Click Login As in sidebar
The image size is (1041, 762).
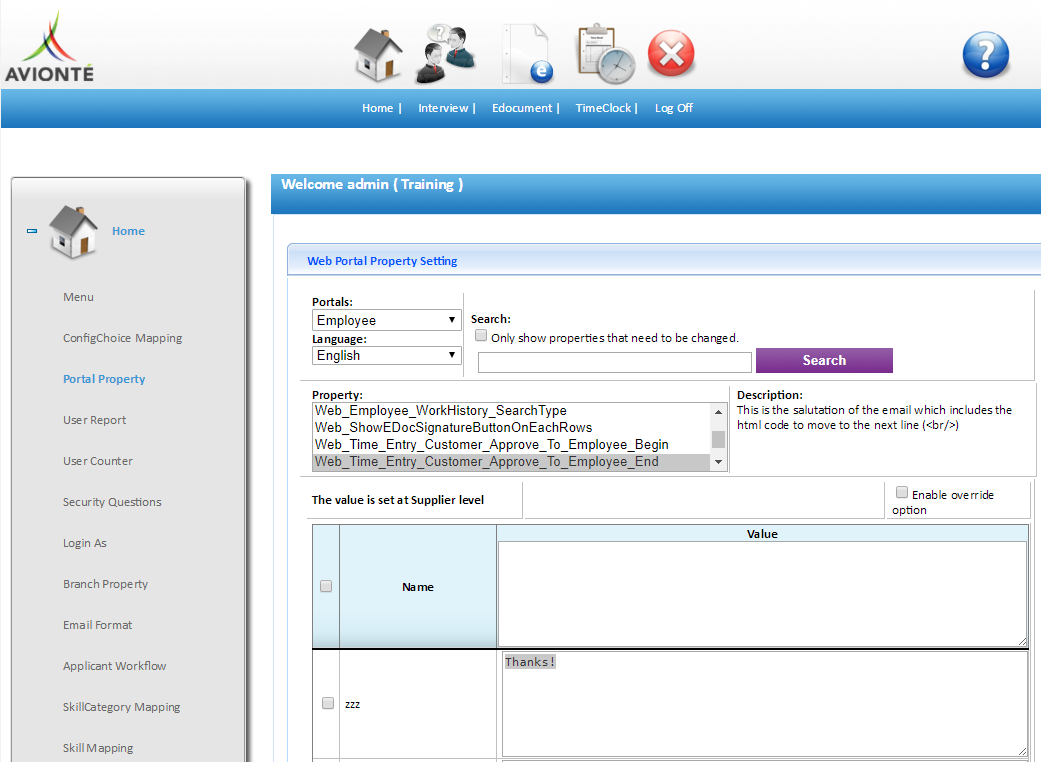(85, 543)
